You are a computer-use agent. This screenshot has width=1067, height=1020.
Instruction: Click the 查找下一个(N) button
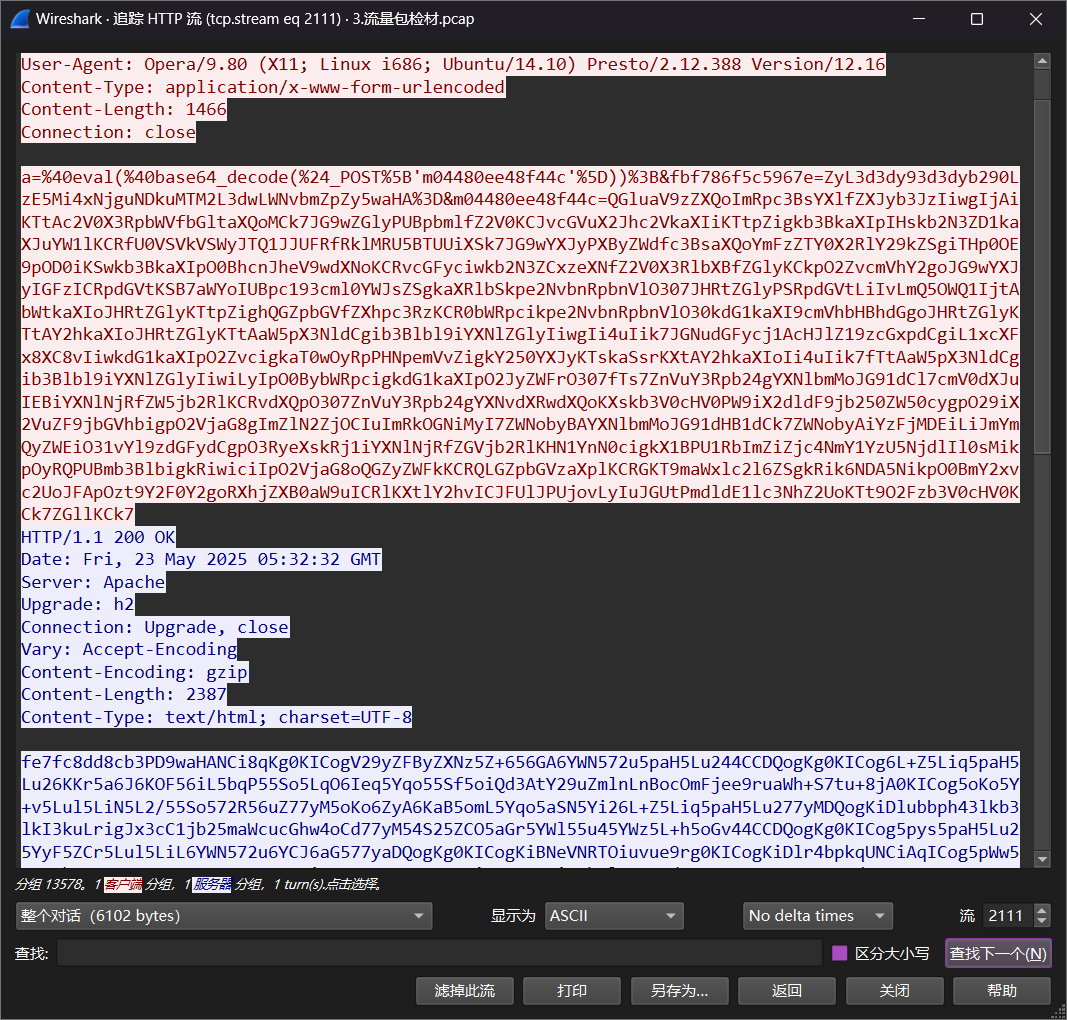(x=998, y=953)
